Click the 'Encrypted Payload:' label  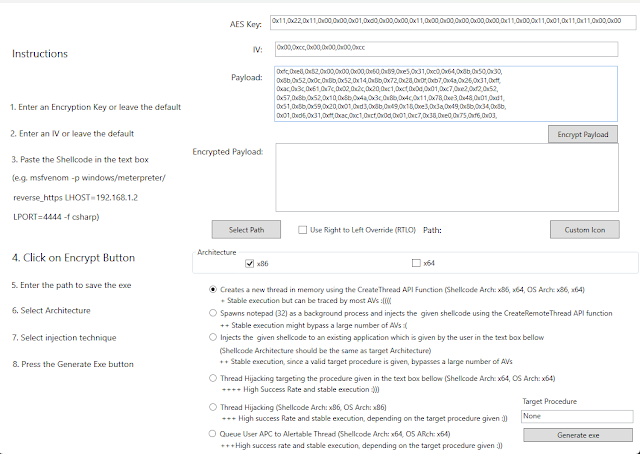[228, 152]
